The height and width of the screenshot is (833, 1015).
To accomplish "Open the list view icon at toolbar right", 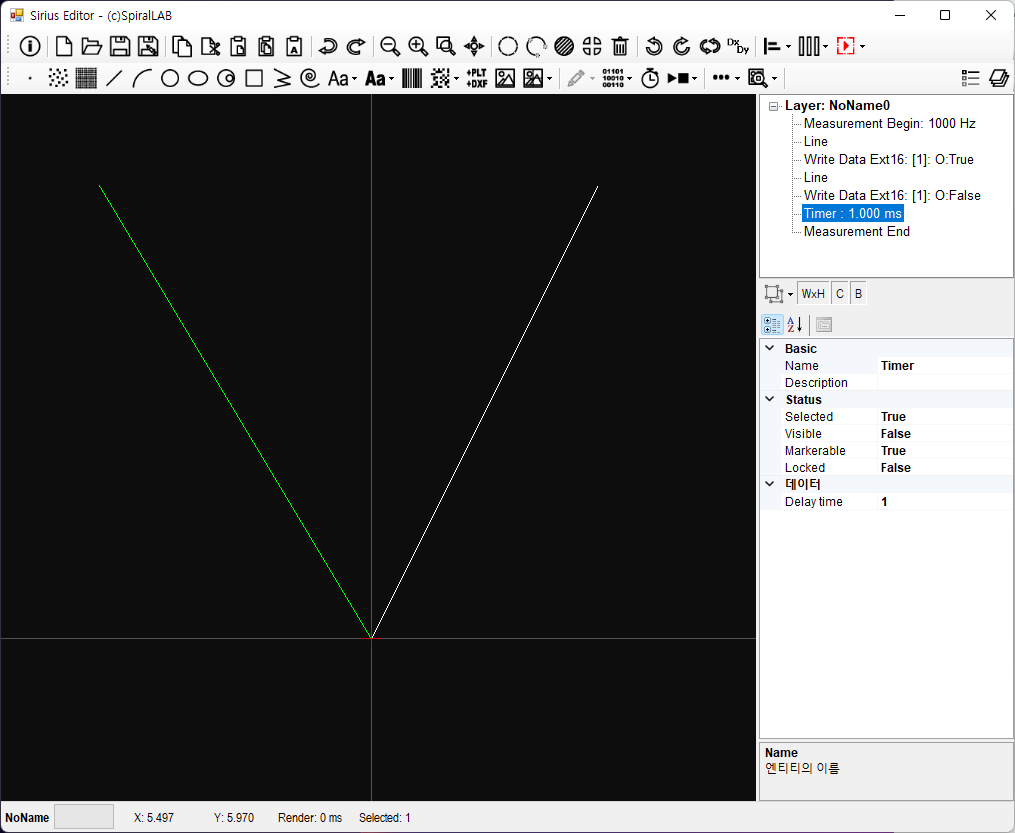I will click(x=970, y=78).
